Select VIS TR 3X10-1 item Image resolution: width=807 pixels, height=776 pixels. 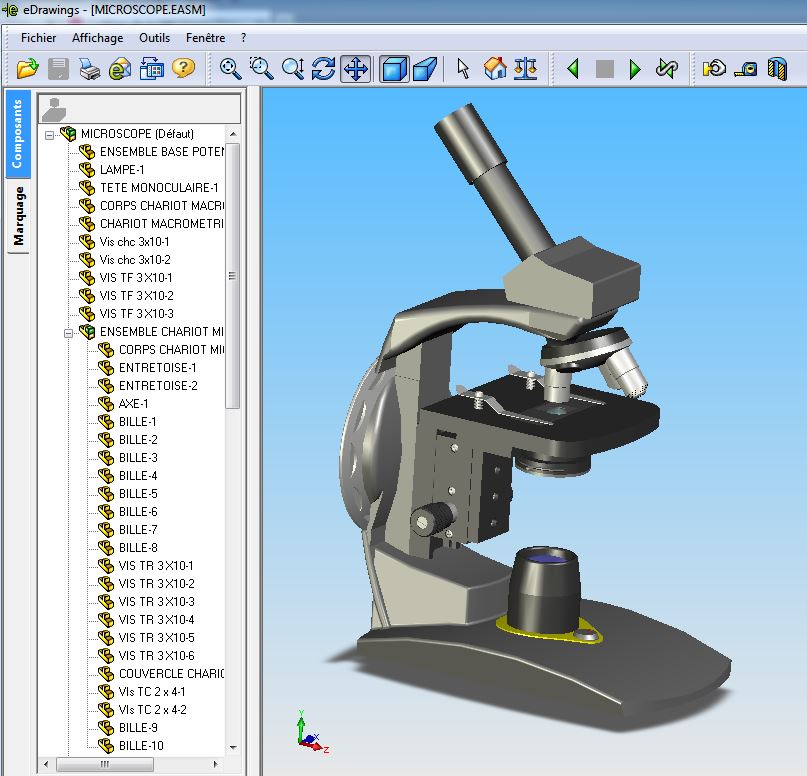point(156,566)
